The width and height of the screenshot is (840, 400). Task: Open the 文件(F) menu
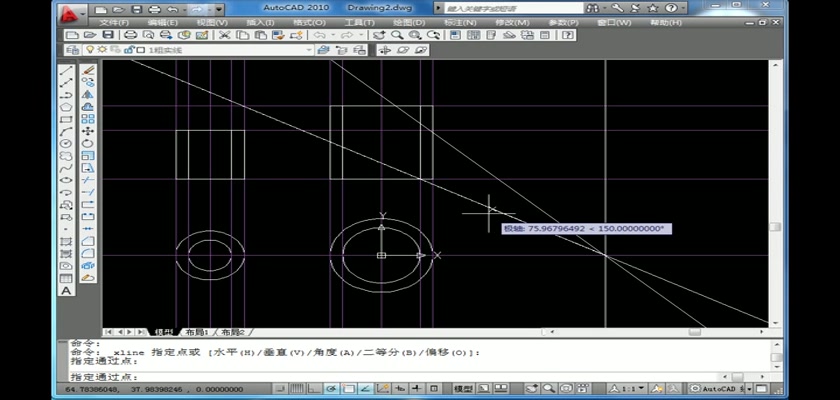coord(115,22)
